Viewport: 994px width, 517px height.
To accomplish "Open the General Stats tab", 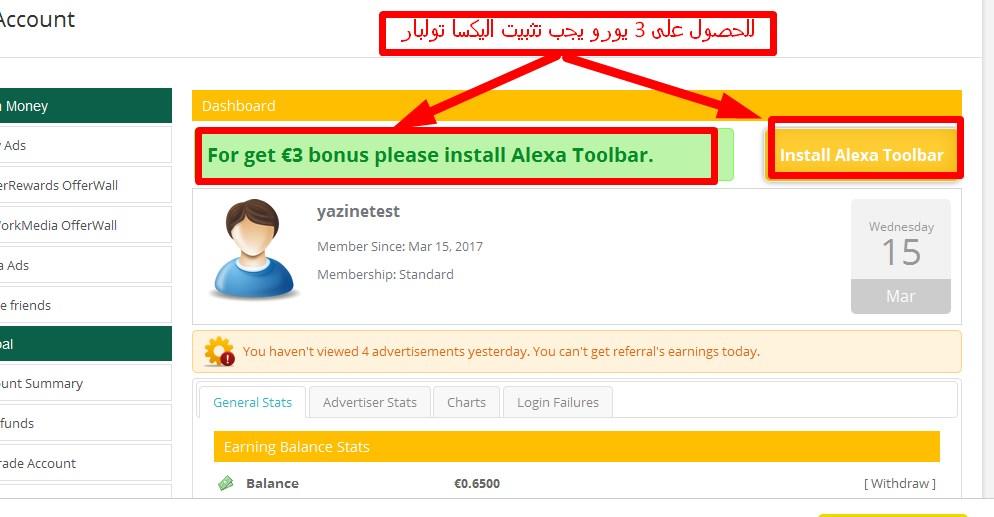I will click(x=252, y=402).
